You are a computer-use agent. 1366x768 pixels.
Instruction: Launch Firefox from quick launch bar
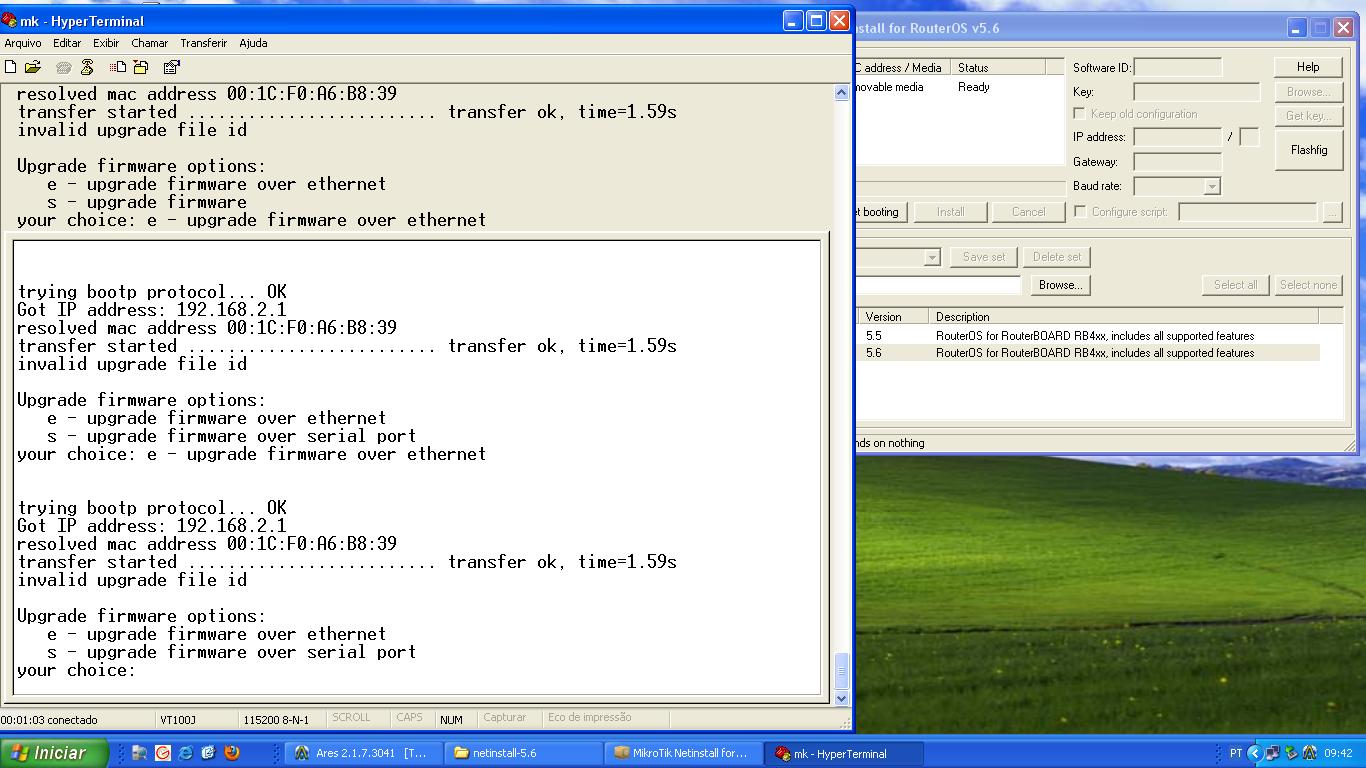[232, 753]
